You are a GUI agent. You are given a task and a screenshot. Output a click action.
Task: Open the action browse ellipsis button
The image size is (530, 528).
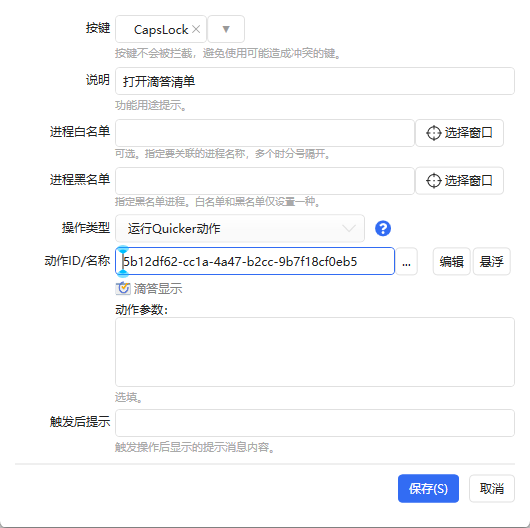407,261
